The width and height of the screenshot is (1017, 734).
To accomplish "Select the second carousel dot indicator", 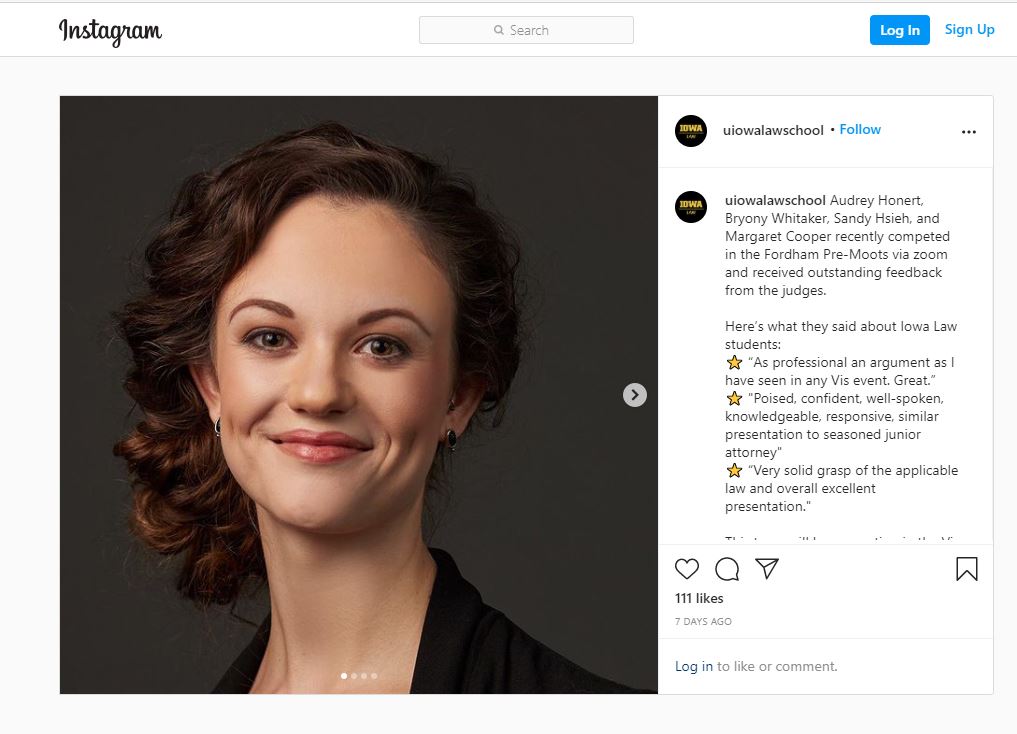I will (354, 676).
